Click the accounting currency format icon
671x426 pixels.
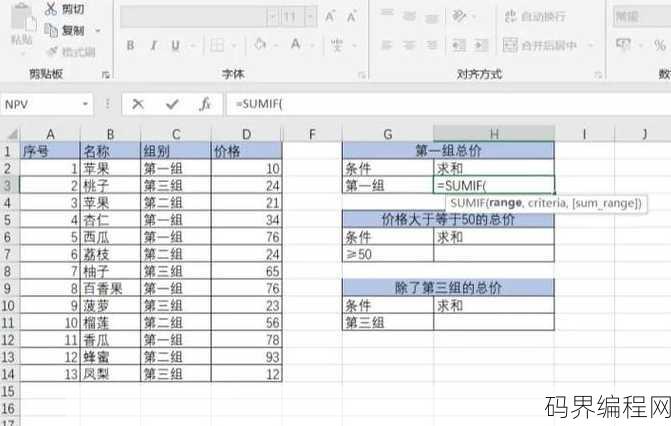pos(623,44)
